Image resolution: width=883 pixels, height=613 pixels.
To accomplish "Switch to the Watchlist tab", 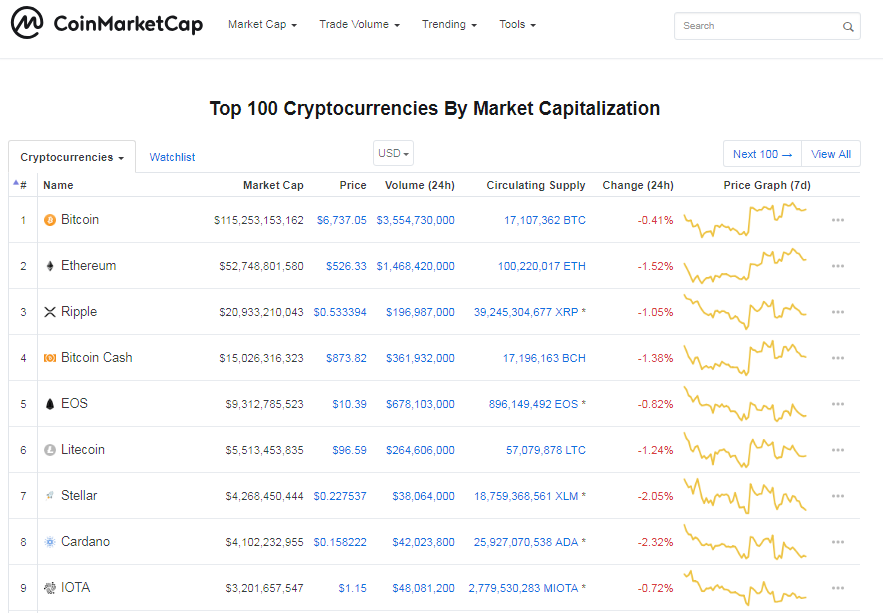I will (x=172, y=157).
